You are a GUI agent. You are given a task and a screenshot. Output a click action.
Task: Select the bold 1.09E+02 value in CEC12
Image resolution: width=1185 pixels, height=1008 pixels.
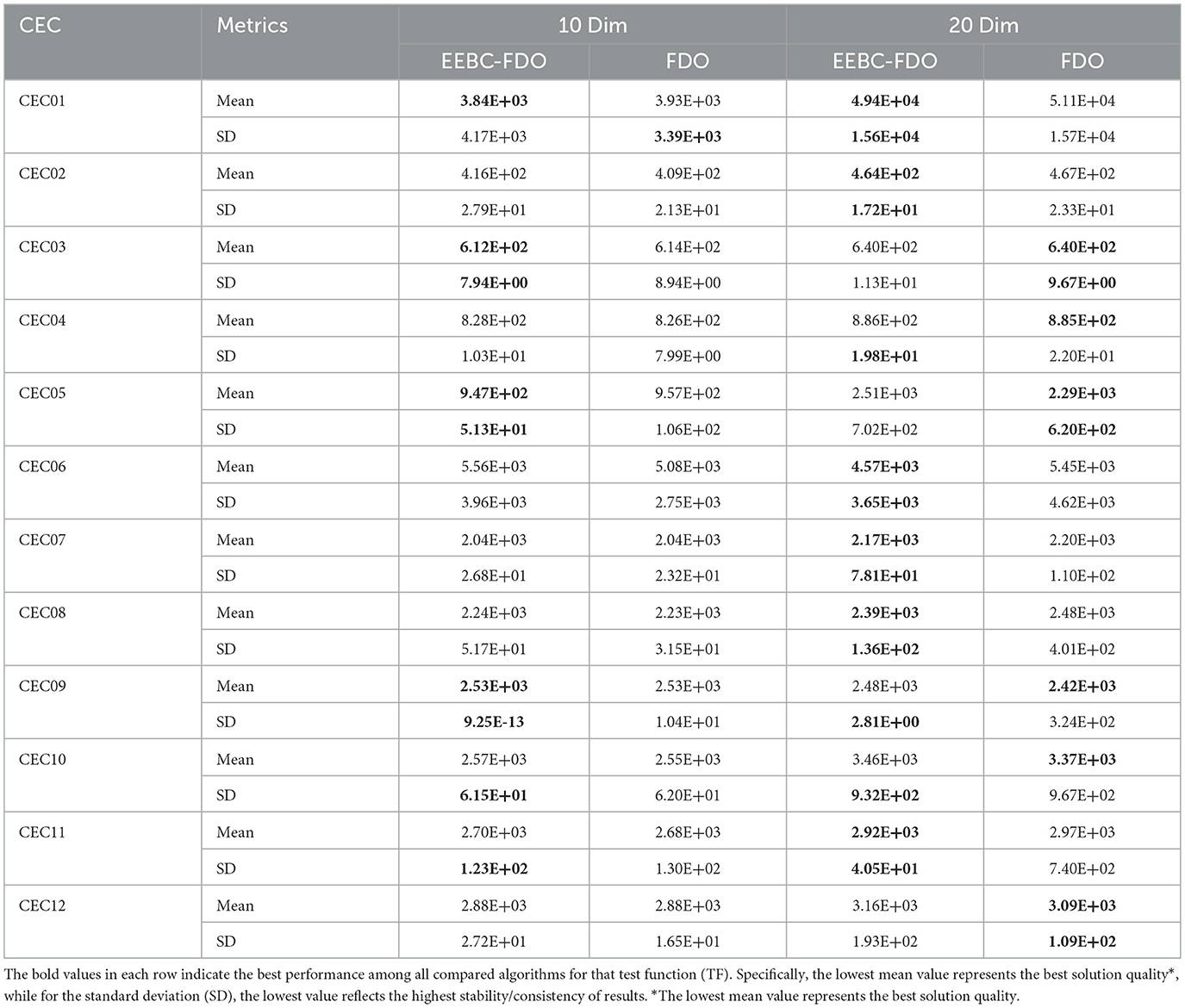tap(1082, 942)
